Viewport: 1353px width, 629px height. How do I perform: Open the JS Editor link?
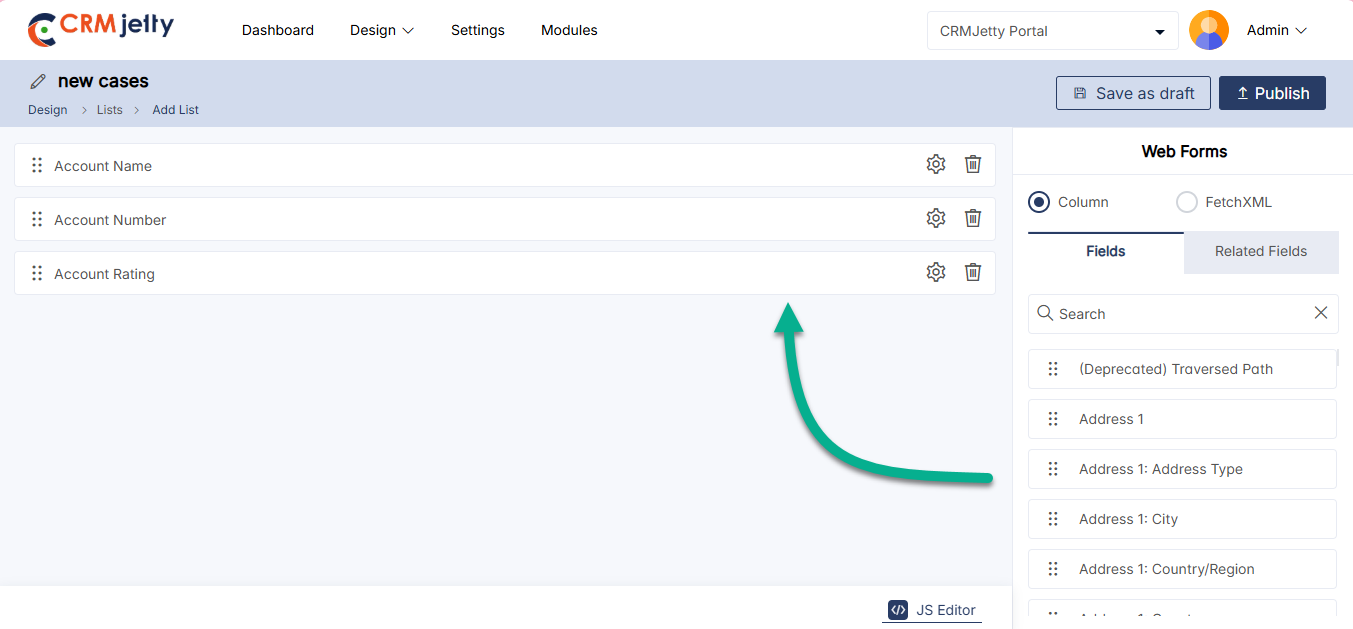932,610
